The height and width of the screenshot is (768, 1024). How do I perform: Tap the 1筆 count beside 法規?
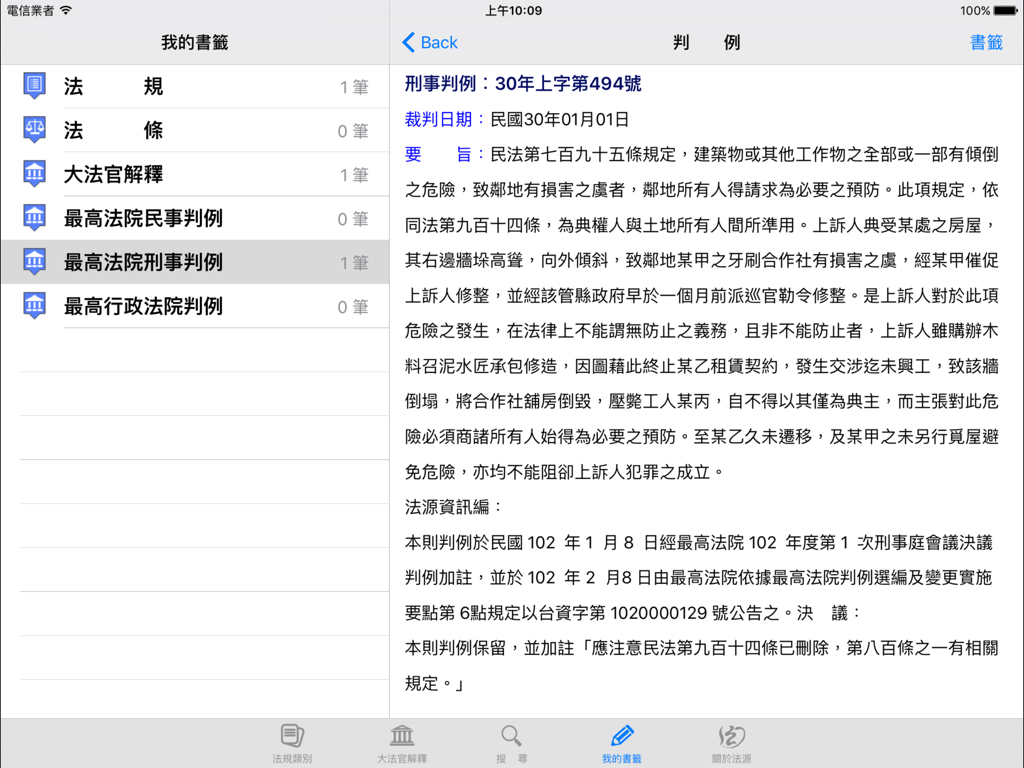(x=355, y=86)
